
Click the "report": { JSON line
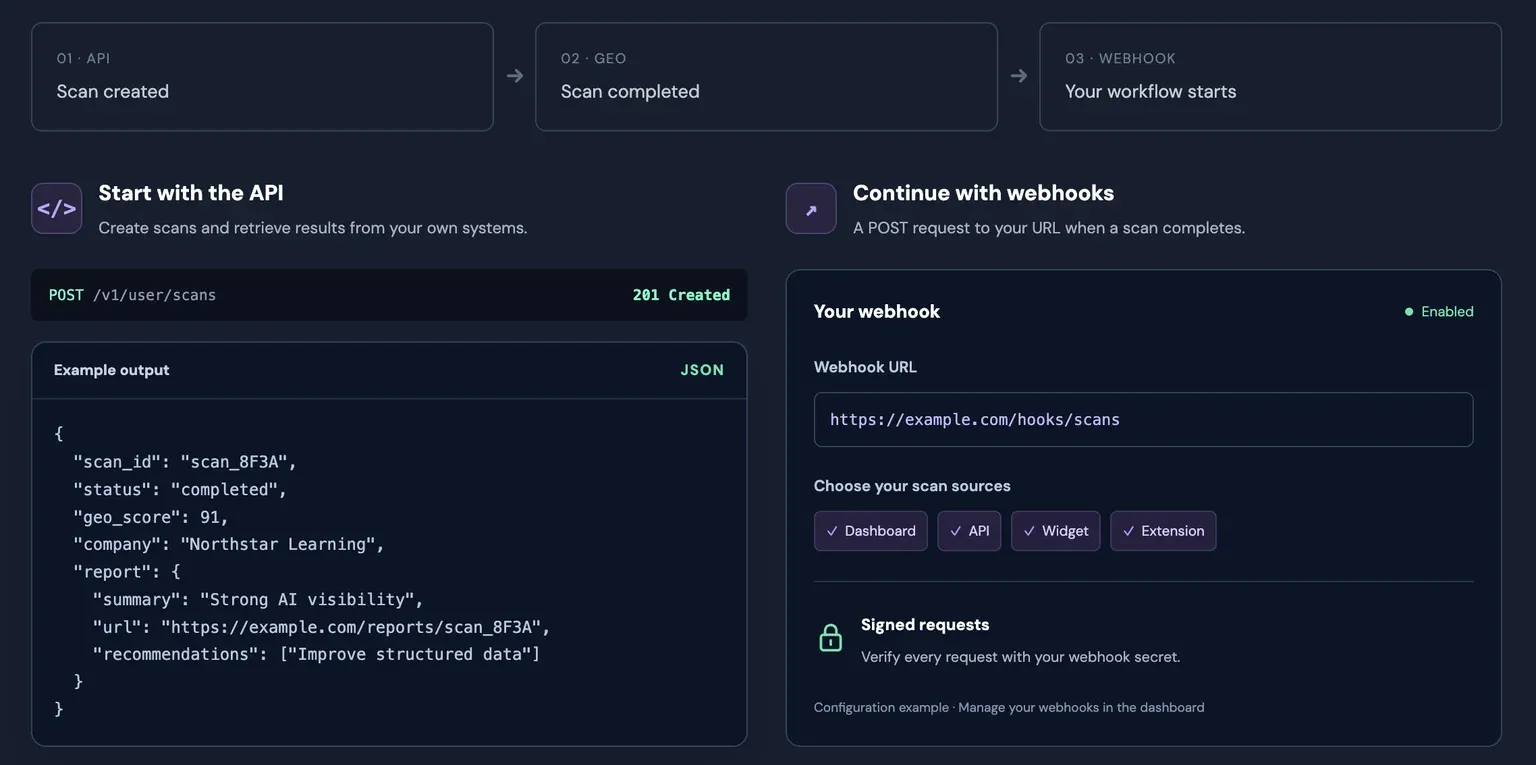click(x=126, y=572)
